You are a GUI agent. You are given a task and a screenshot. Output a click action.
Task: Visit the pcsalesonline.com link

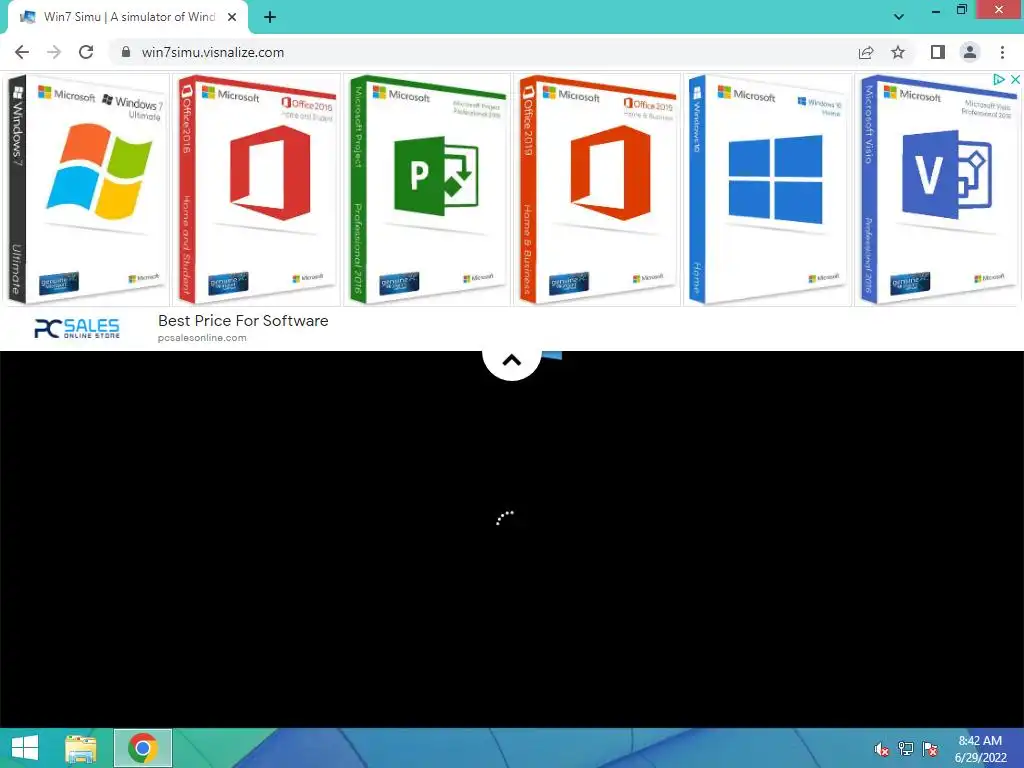click(x=202, y=338)
